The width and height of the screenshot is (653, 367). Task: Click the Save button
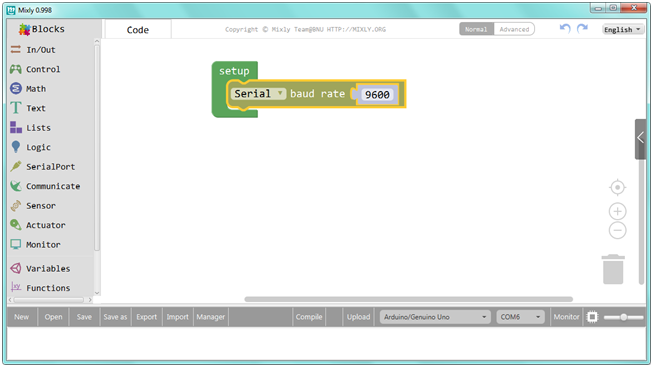pos(84,317)
